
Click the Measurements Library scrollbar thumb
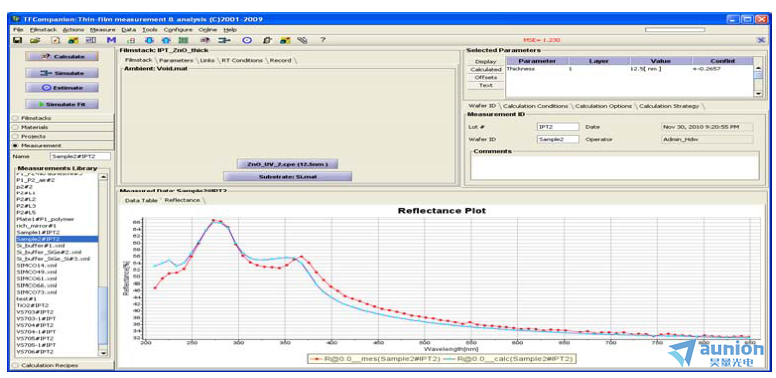[103, 315]
